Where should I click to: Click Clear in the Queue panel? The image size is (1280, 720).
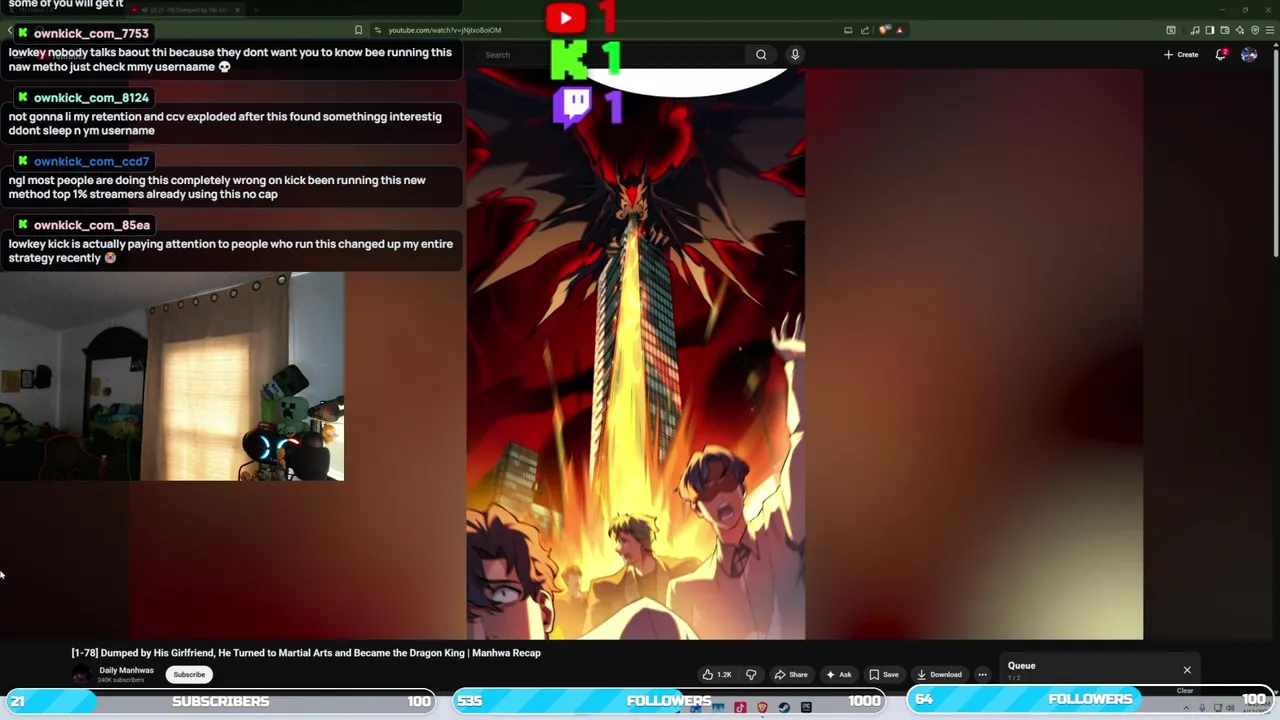pos(1185,691)
